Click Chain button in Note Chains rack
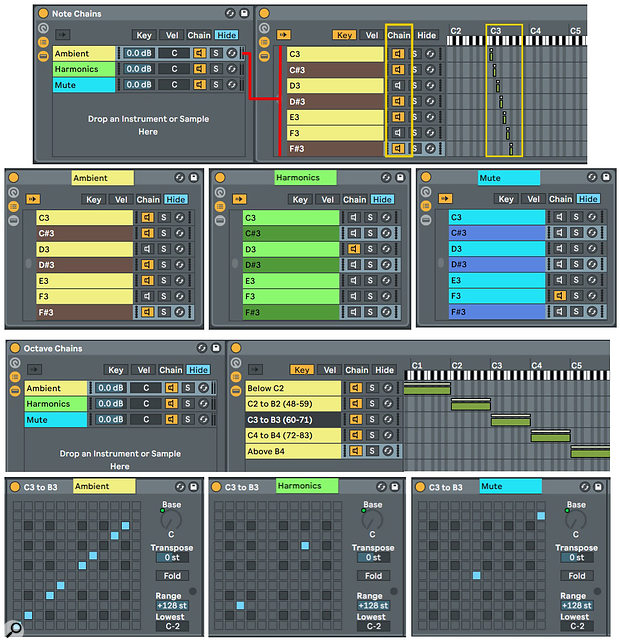620x644 pixels. point(199,35)
